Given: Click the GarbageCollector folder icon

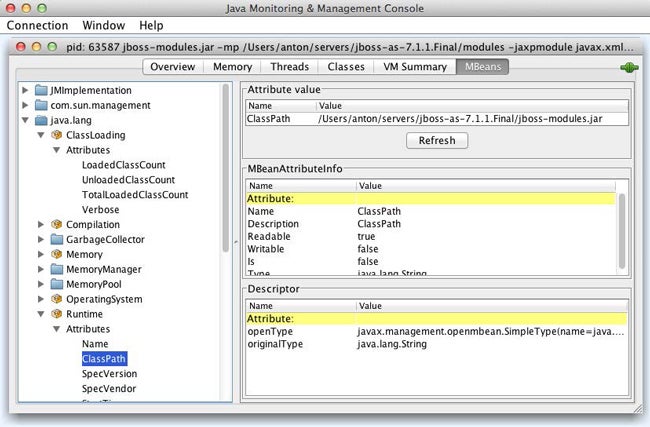Looking at the screenshot, I should (56, 240).
